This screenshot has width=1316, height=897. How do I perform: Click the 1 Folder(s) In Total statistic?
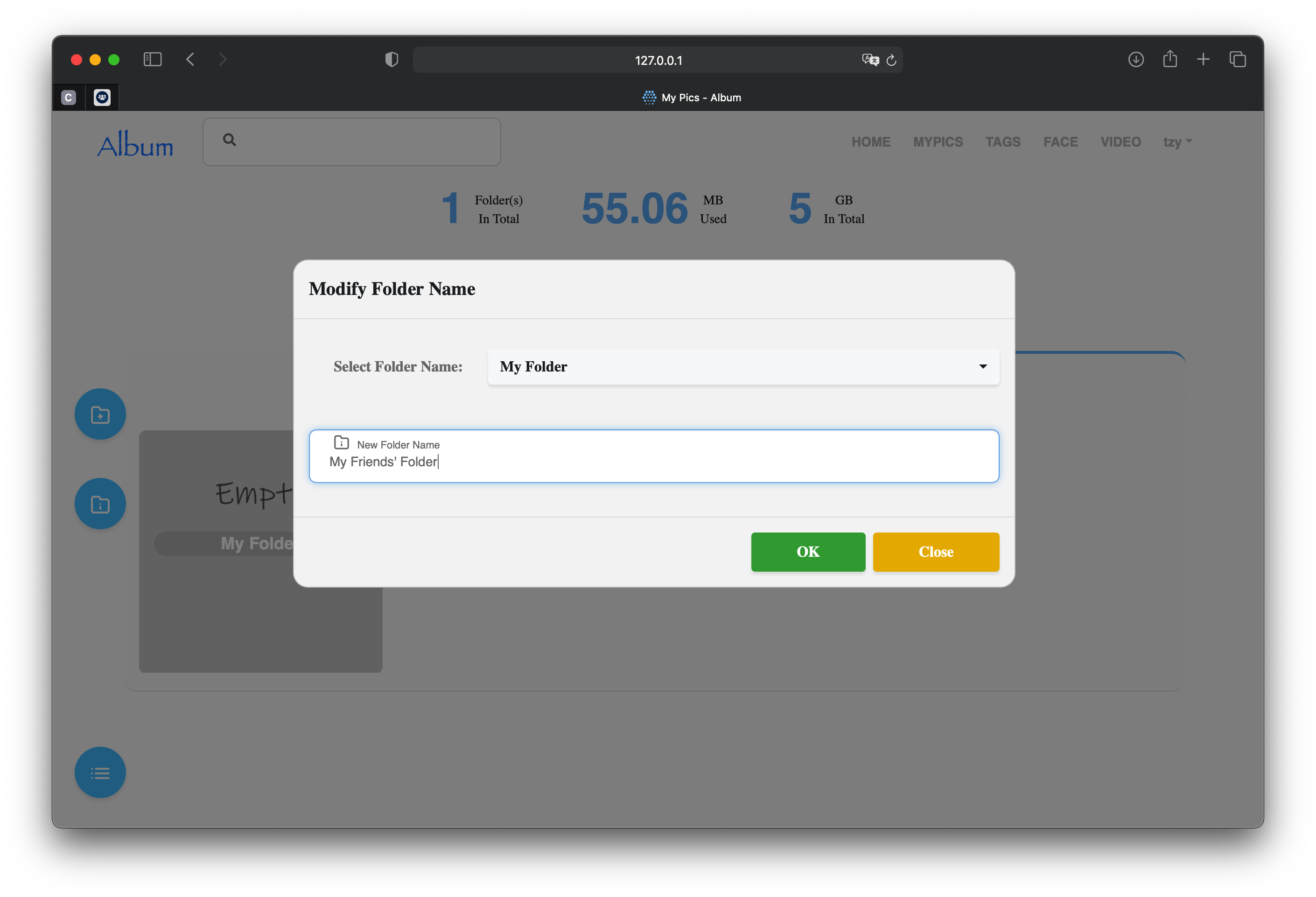pyautogui.click(x=482, y=209)
